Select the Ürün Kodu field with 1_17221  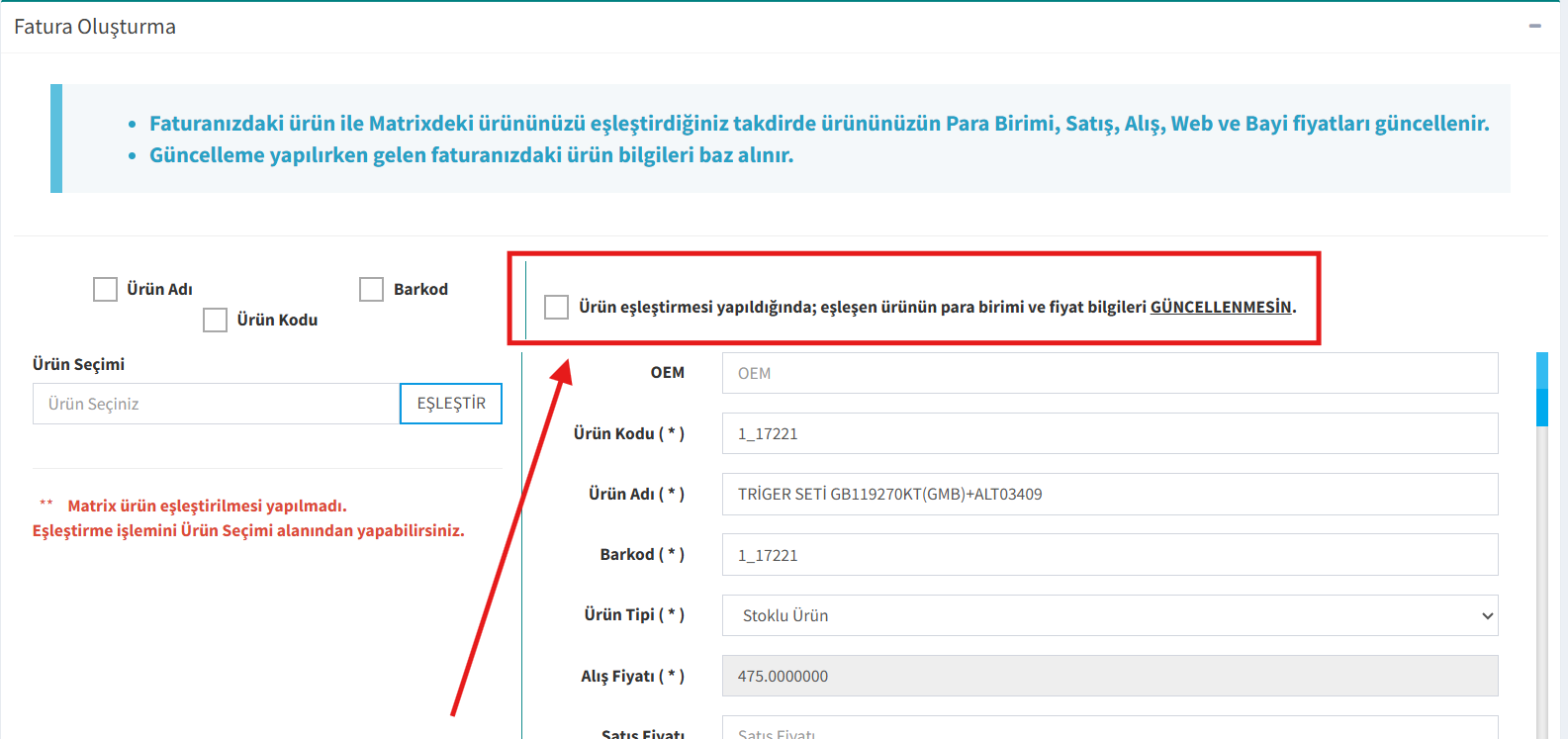click(x=1109, y=433)
